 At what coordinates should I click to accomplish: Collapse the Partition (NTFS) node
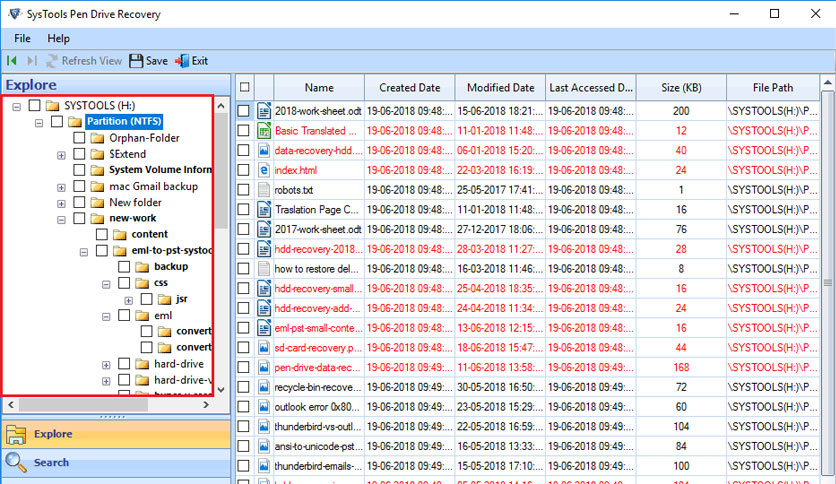(x=39, y=123)
